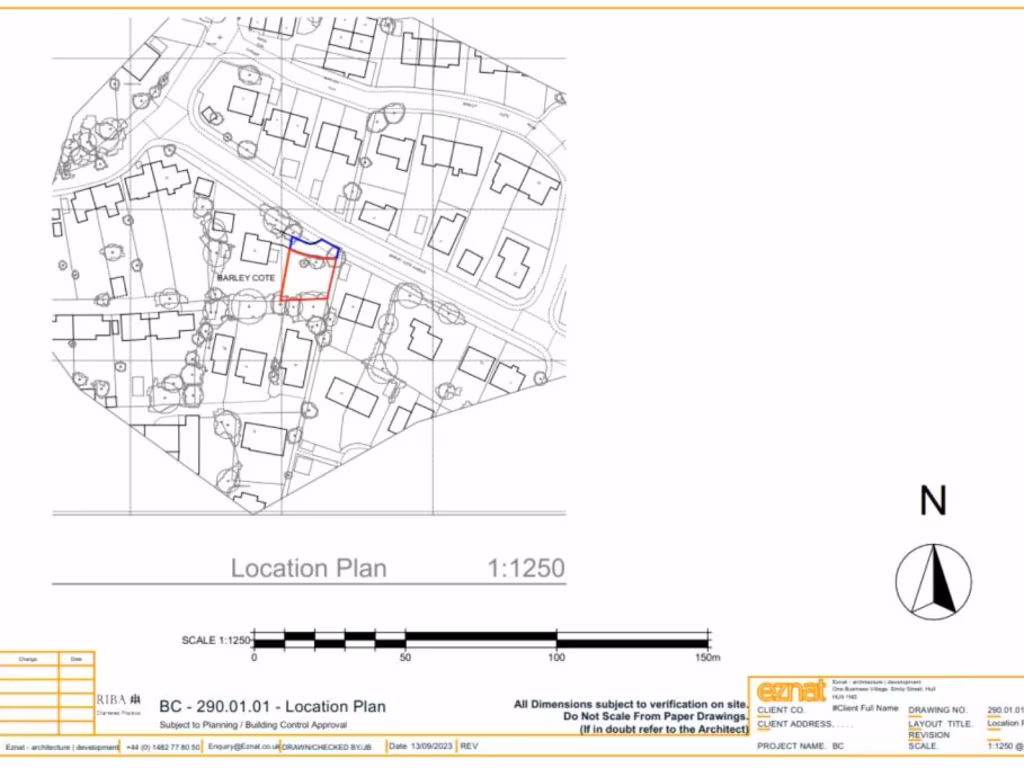This screenshot has height=768, width=1024.
Task: Click the REV field in the bottom strip
Action: click(x=469, y=746)
